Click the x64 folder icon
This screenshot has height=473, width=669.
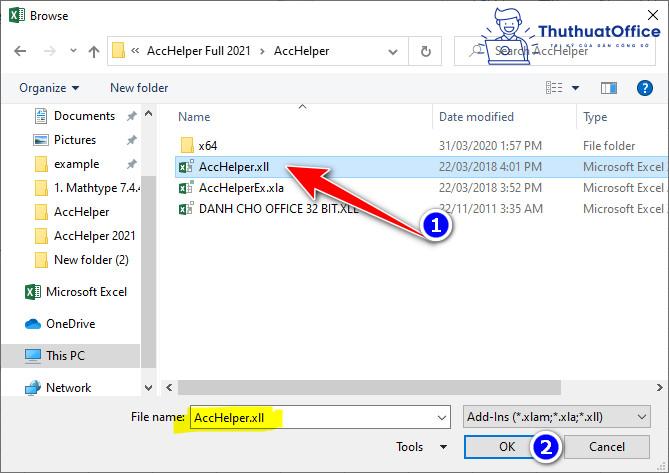[187, 145]
